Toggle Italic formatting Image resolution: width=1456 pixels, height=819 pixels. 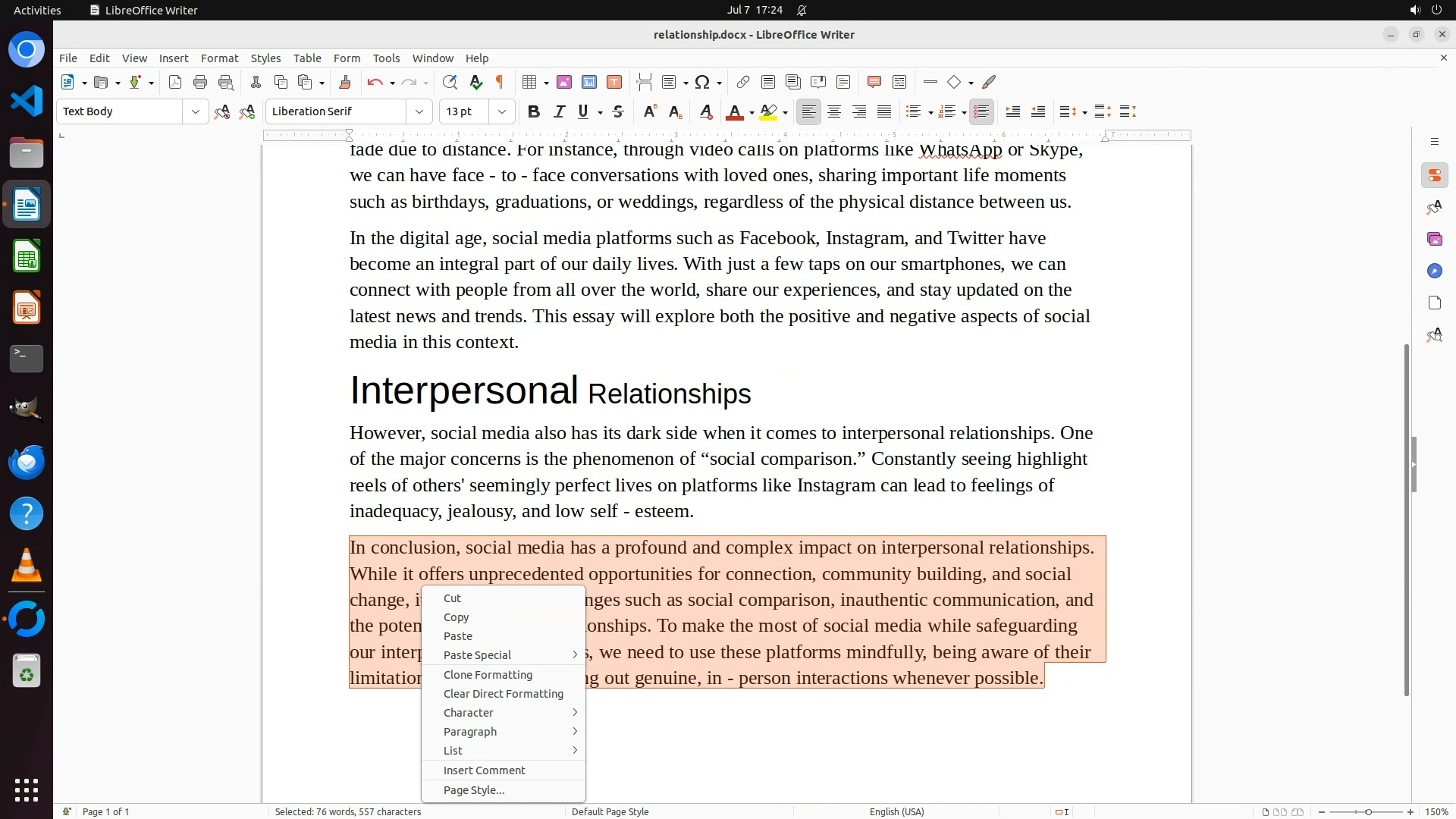(x=560, y=112)
